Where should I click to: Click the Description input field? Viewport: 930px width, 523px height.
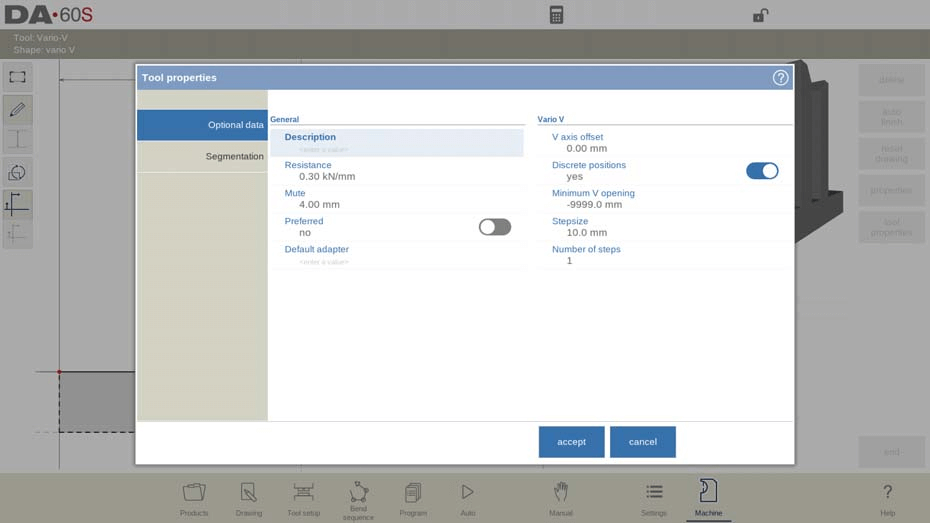[397, 143]
